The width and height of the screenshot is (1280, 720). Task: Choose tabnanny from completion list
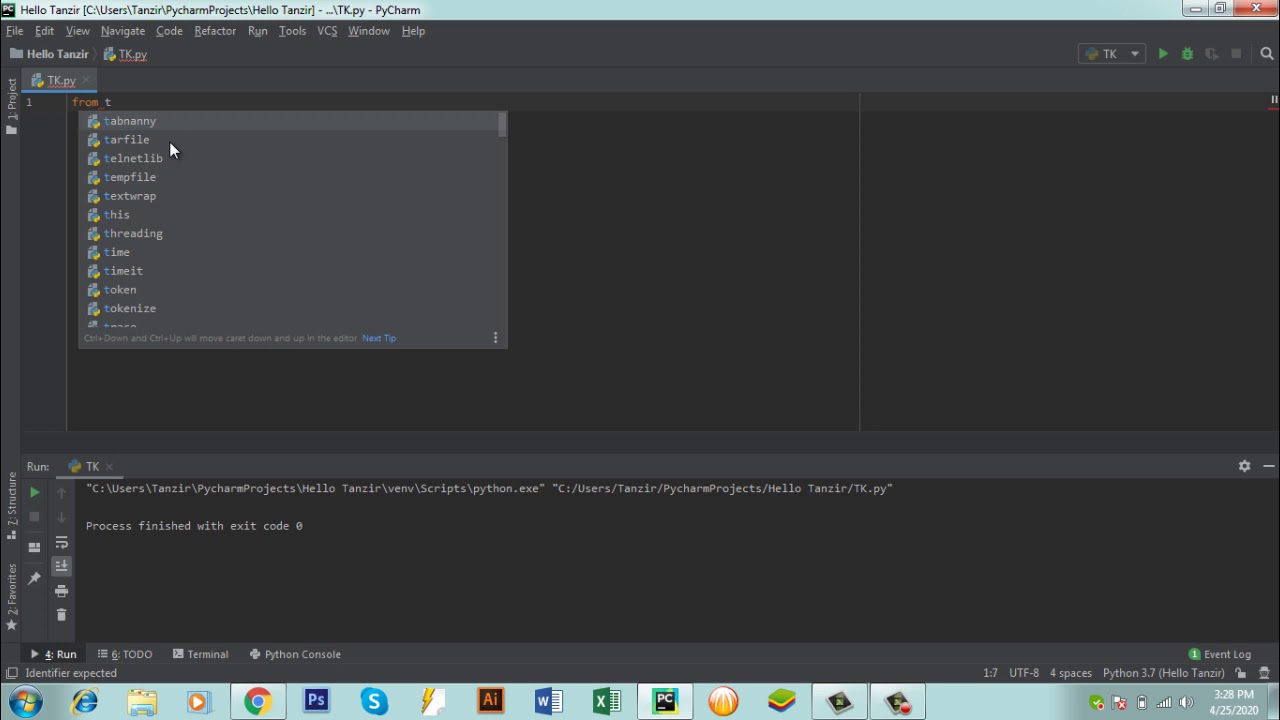click(292, 121)
